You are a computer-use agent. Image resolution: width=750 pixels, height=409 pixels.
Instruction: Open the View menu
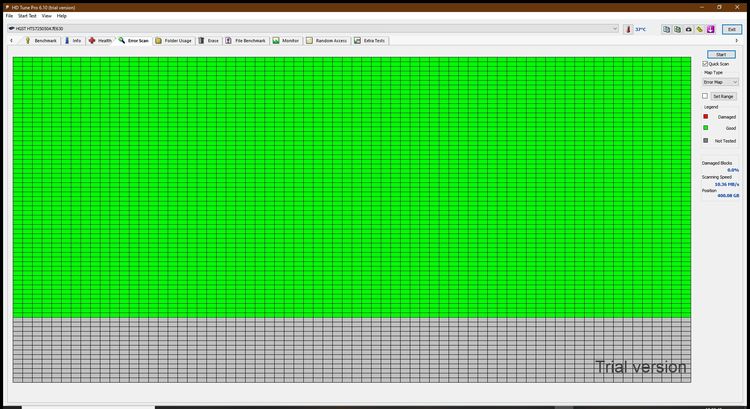pyautogui.click(x=46, y=16)
